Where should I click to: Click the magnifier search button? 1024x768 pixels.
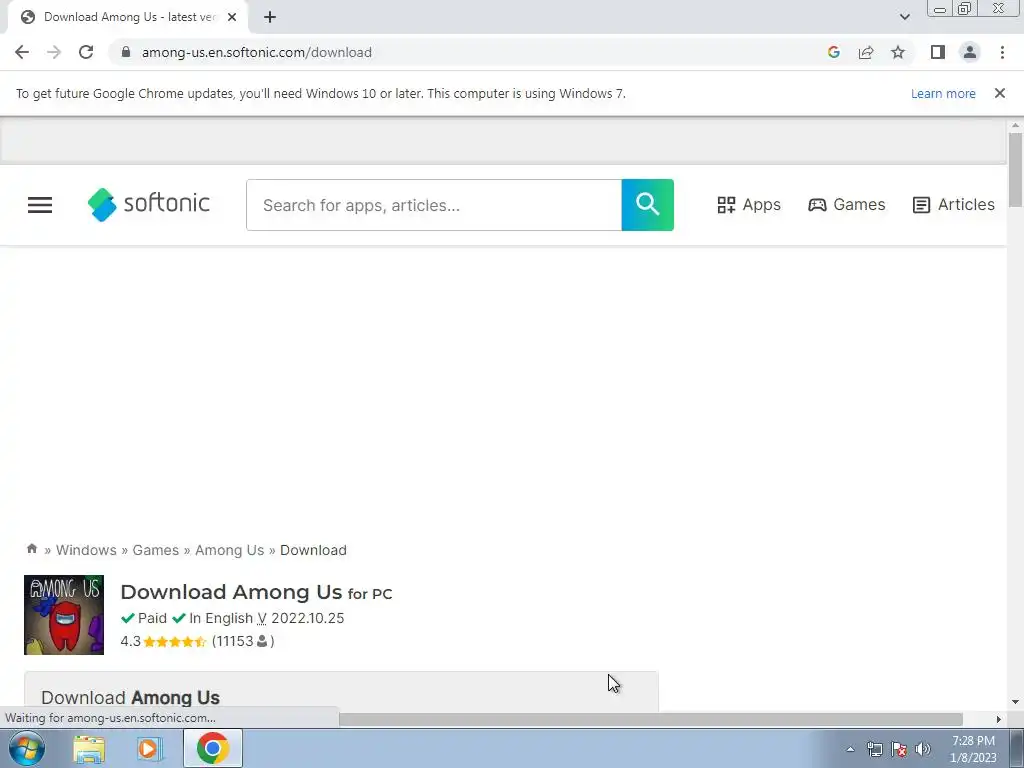click(647, 205)
